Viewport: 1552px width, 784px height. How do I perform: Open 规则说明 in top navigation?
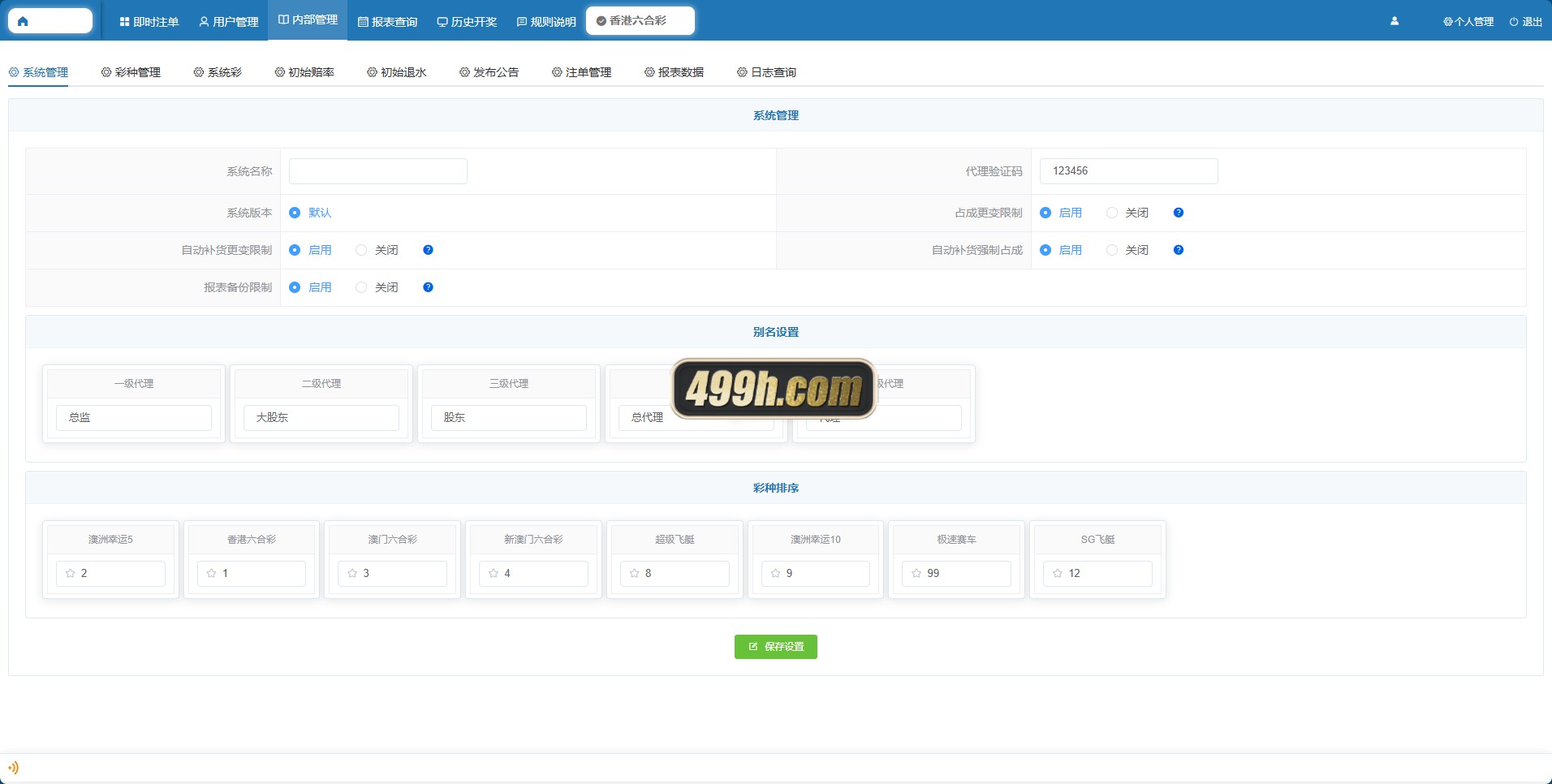(x=546, y=22)
